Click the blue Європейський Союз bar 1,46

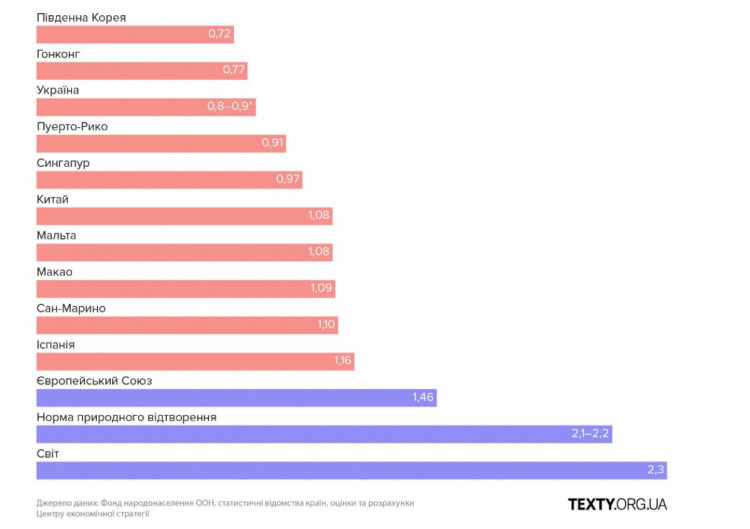[x=236, y=398]
